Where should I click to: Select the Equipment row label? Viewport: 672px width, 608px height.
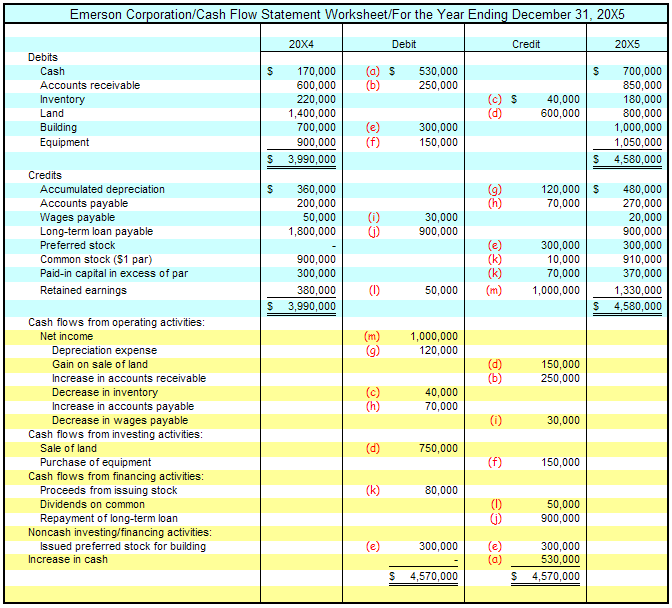(65, 142)
